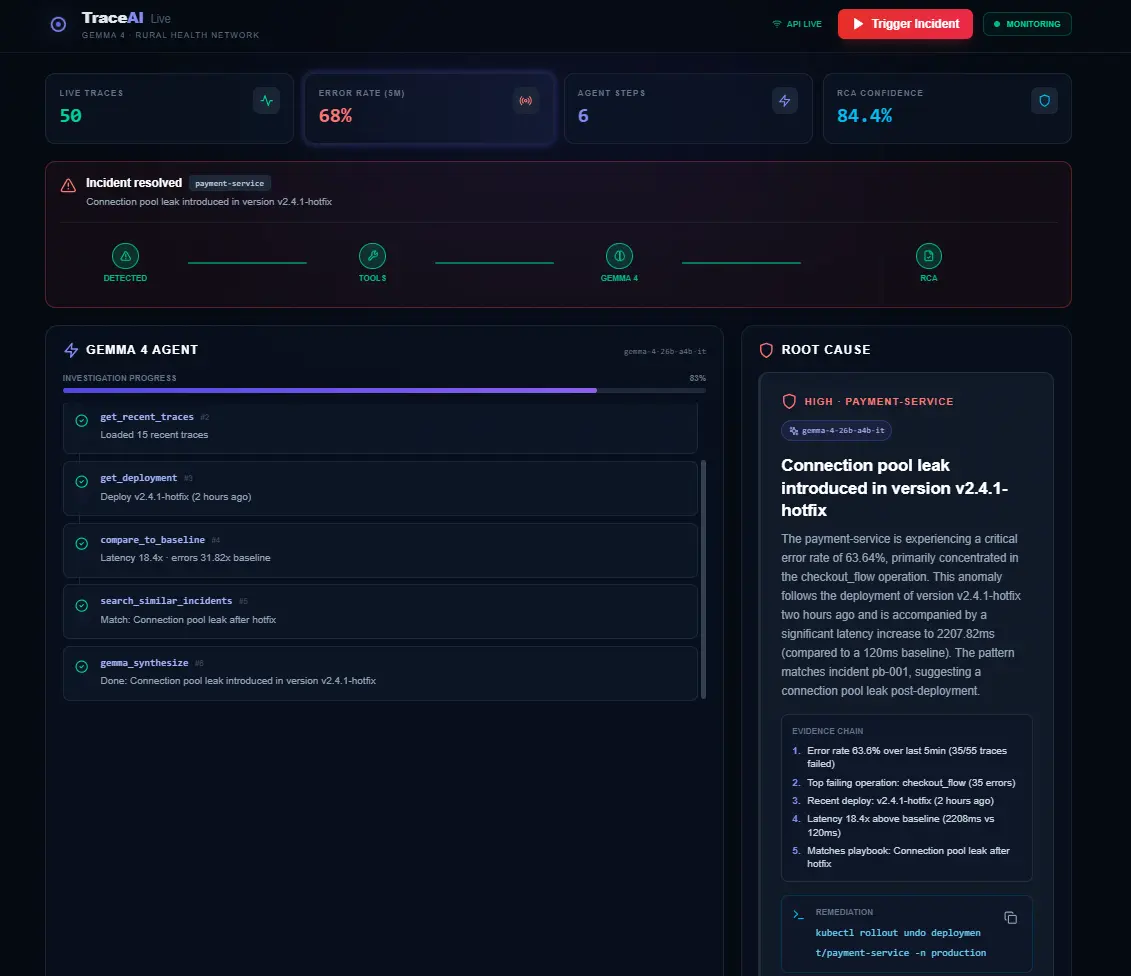Copy the remediation command
This screenshot has height=976, width=1131.
pos(1011,918)
